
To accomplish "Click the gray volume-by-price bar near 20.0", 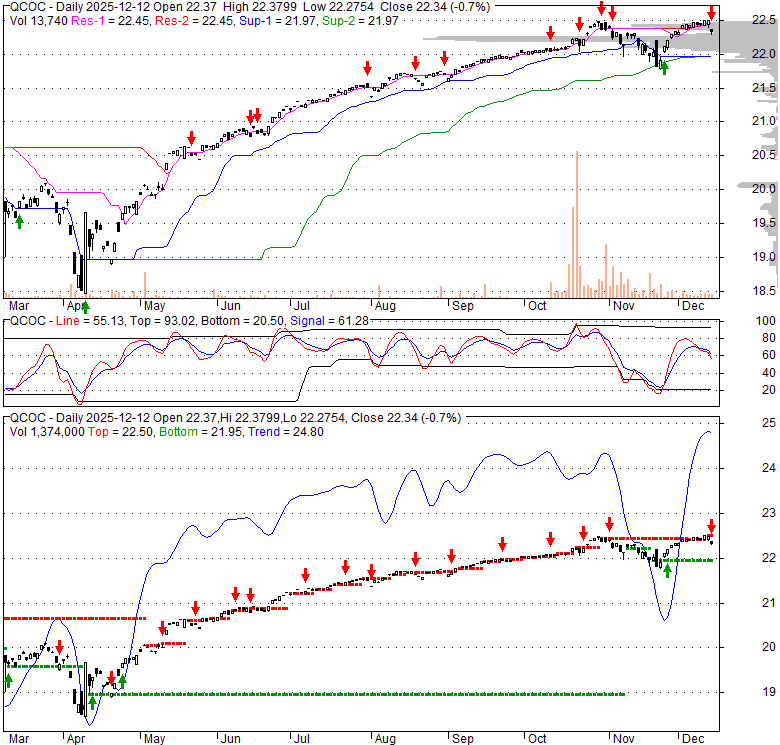I will (755, 187).
